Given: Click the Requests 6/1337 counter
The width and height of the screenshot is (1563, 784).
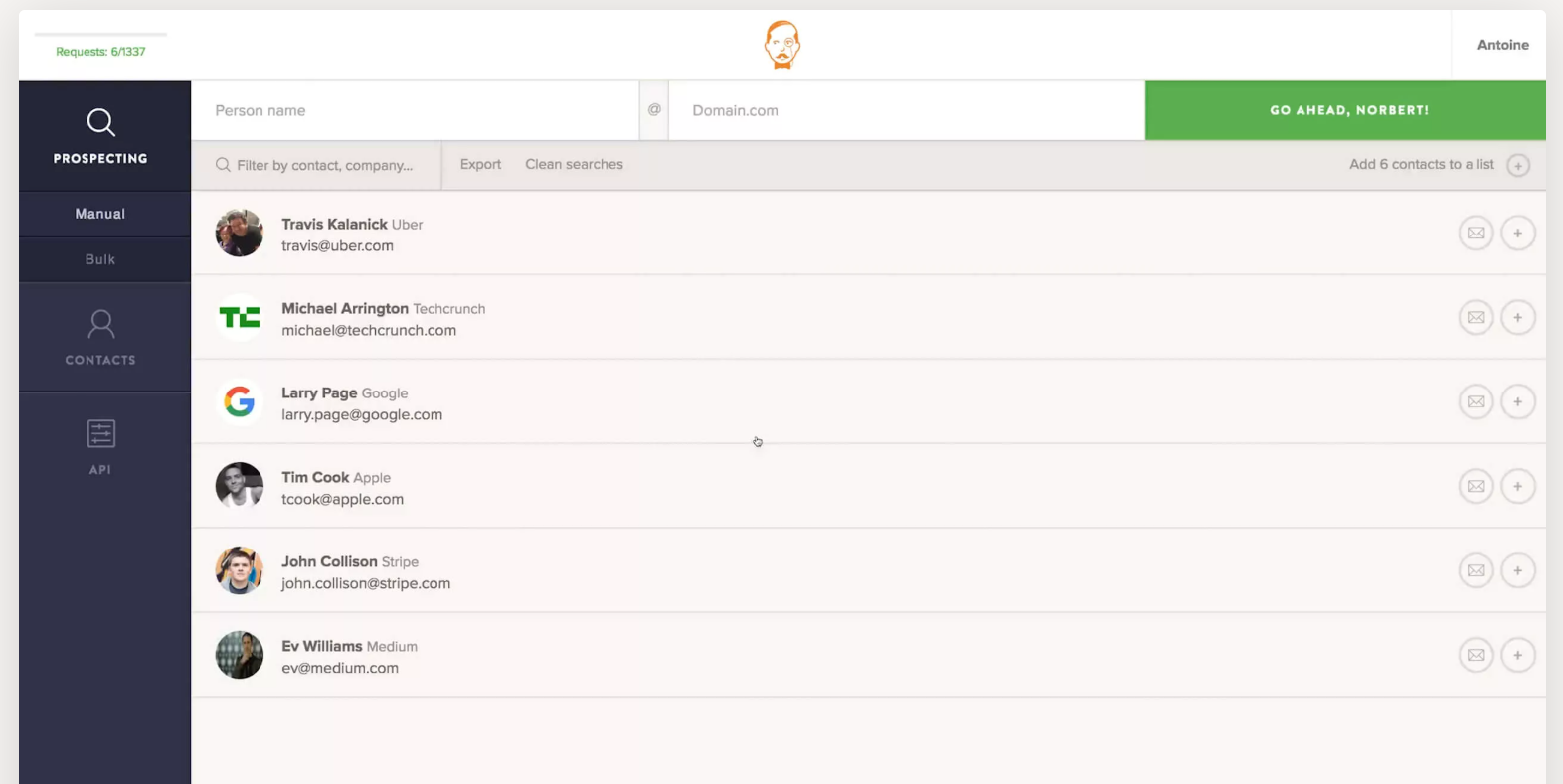Looking at the screenshot, I should click(100, 52).
